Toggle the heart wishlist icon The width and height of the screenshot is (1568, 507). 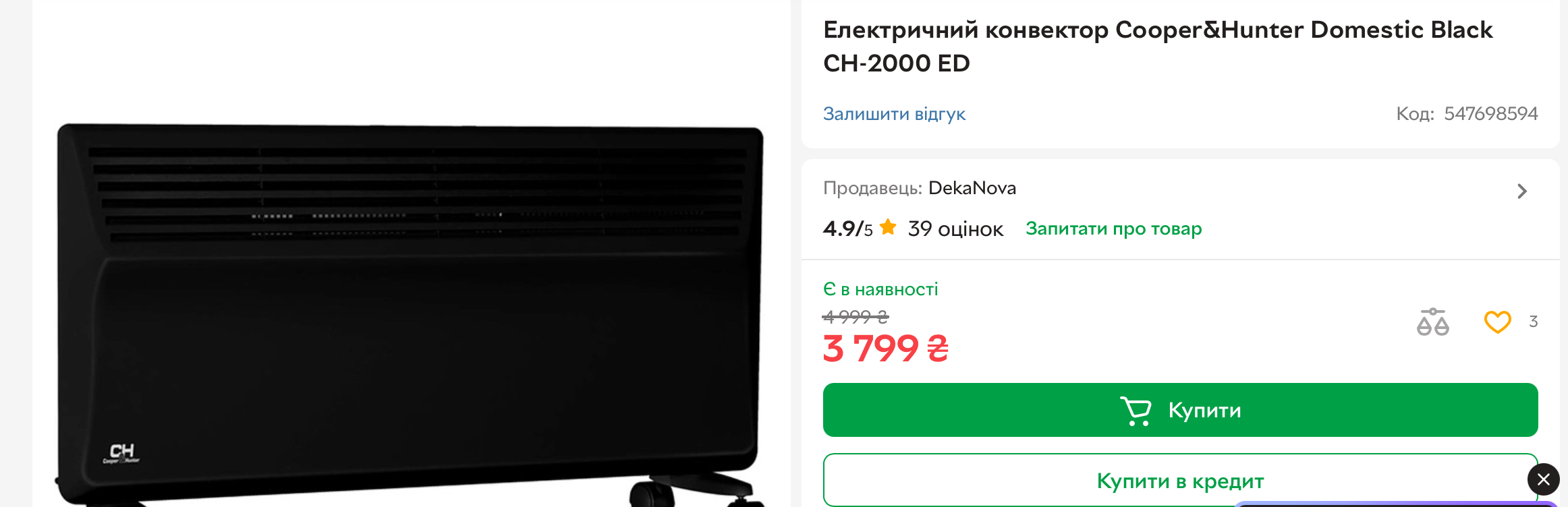1497,322
